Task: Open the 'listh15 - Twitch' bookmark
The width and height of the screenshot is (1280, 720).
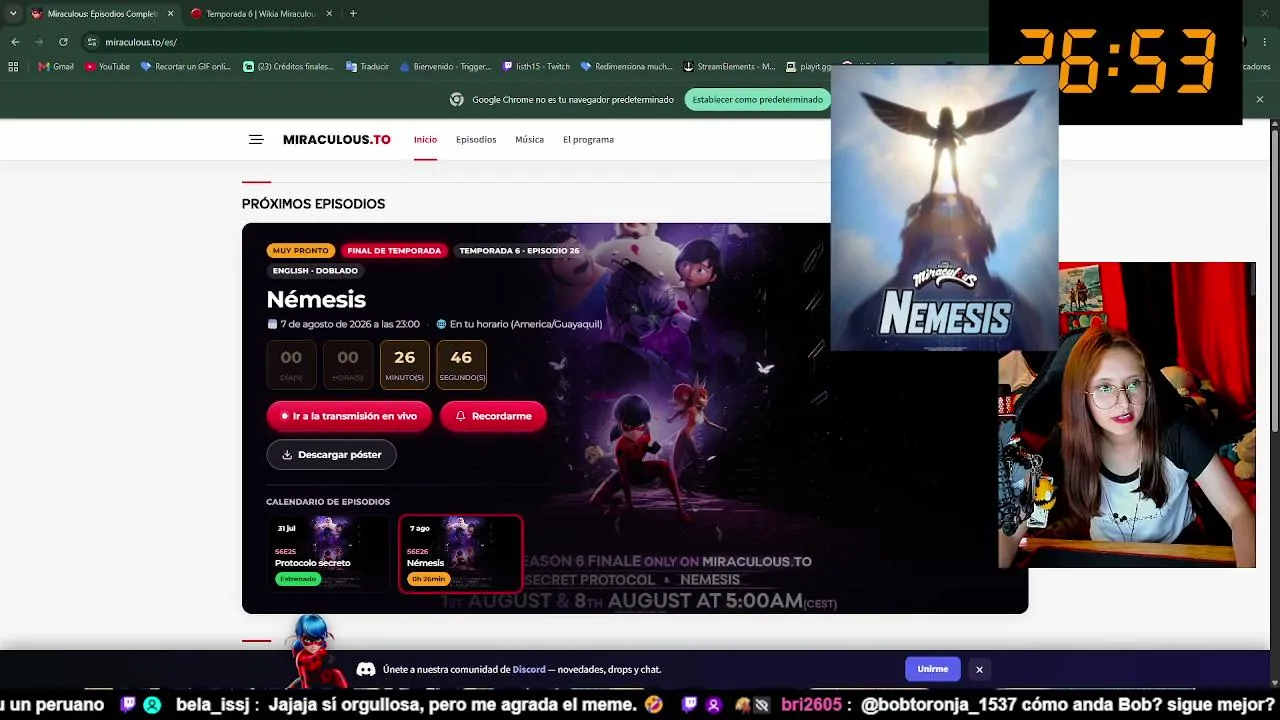Action: (536, 67)
